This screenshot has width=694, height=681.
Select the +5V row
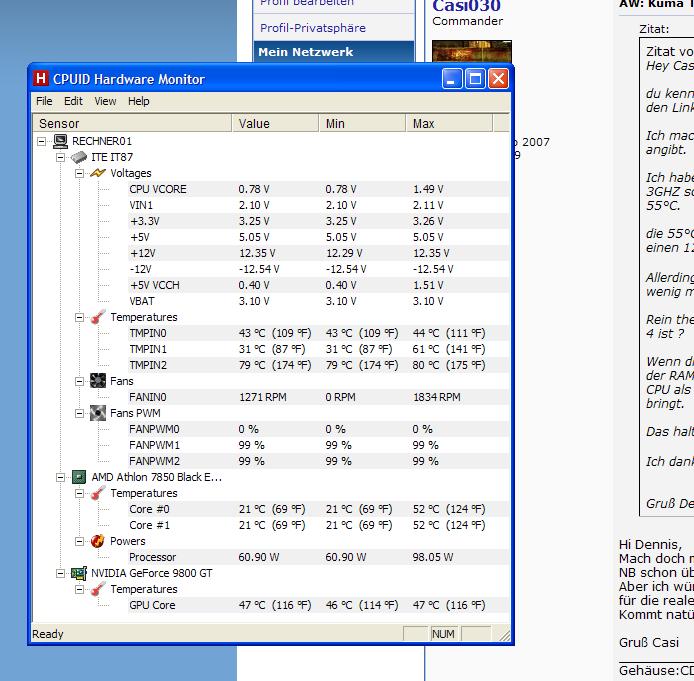point(318,237)
